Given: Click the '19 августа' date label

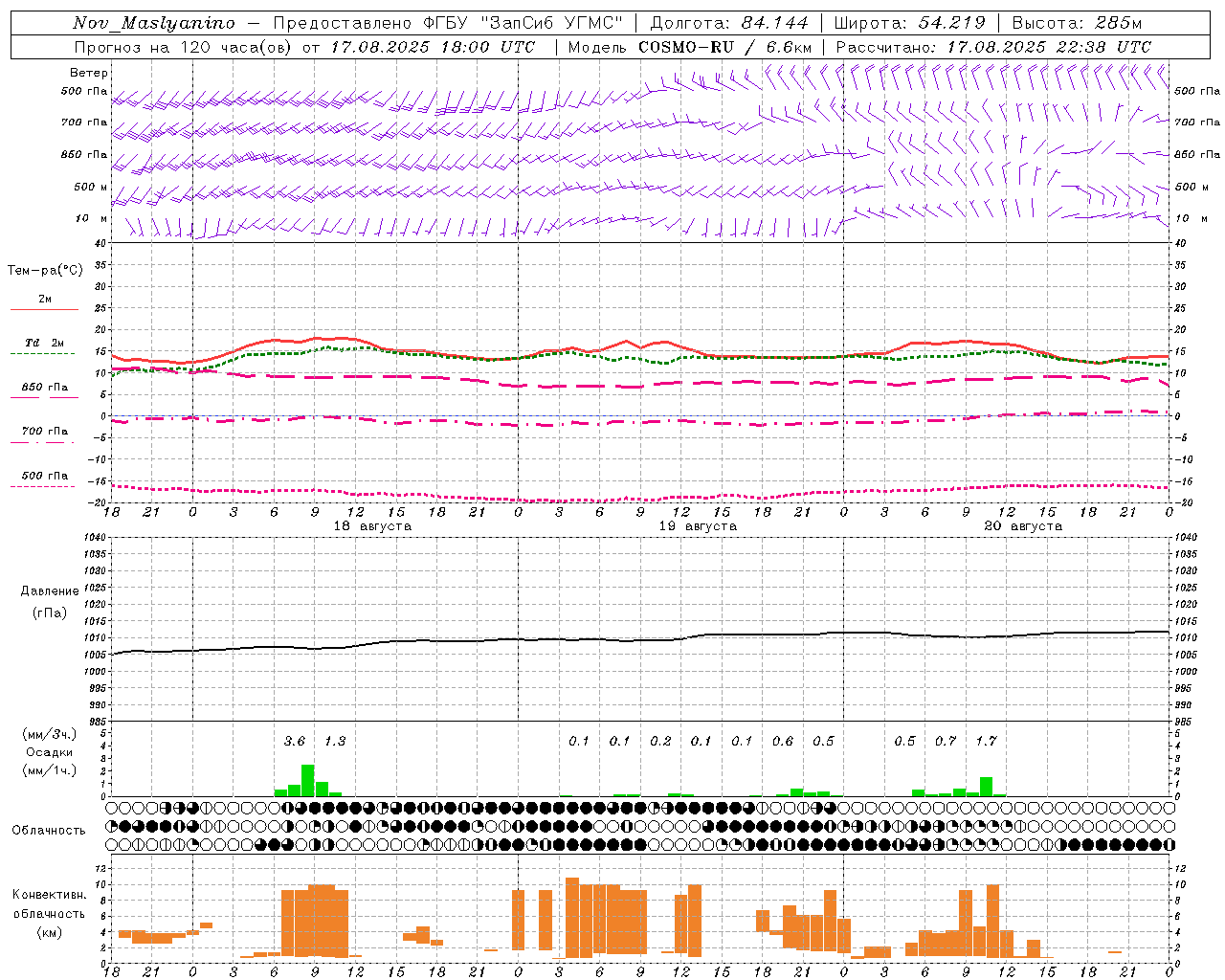Looking at the screenshot, I should point(698,526).
